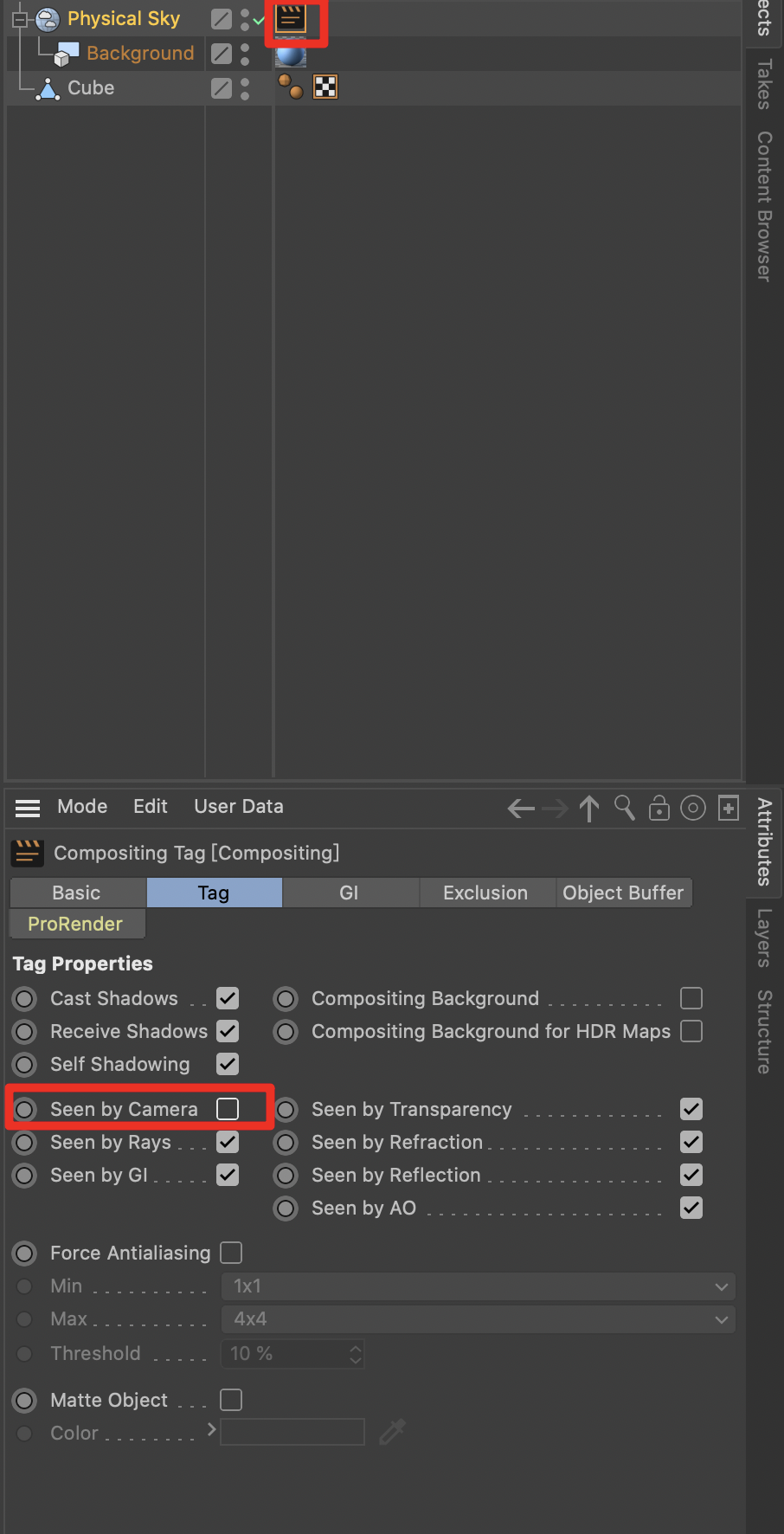Screen dimensions: 784x1534
Task: Switch to the Basic tab
Action: click(77, 893)
